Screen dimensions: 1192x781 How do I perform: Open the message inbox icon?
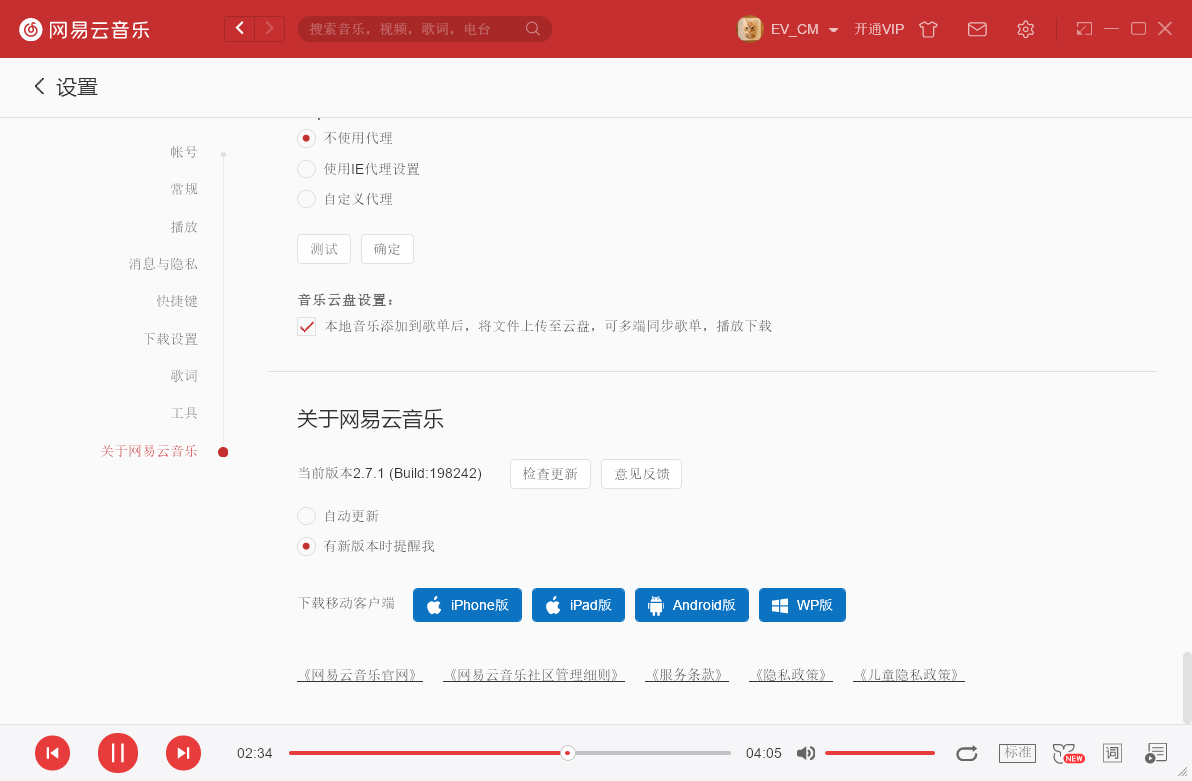[977, 29]
